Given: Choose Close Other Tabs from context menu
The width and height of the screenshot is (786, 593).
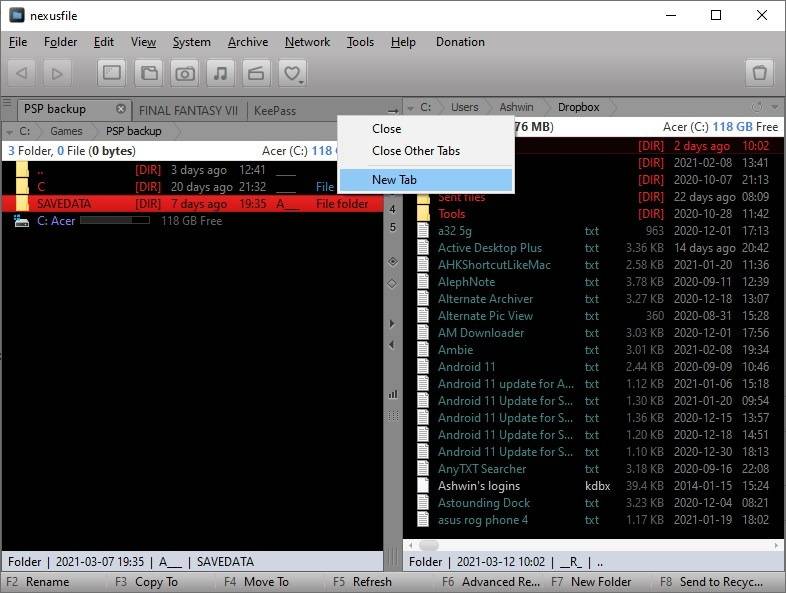Looking at the screenshot, I should tap(426, 151).
